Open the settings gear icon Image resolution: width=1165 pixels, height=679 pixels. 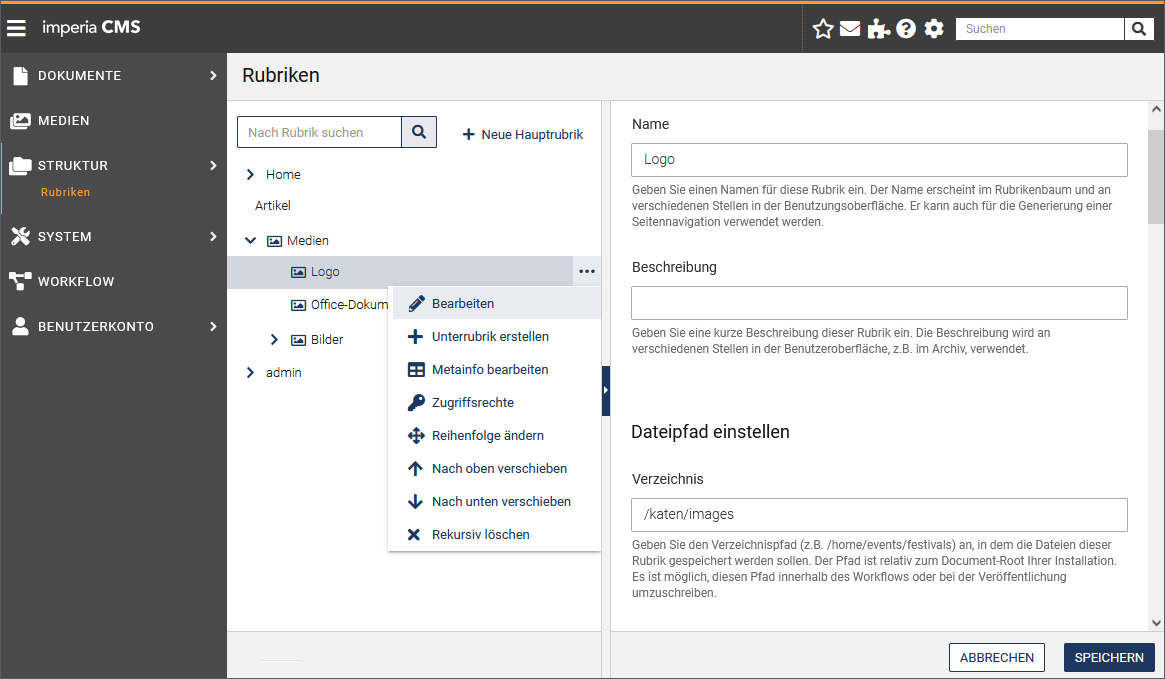[x=934, y=29]
